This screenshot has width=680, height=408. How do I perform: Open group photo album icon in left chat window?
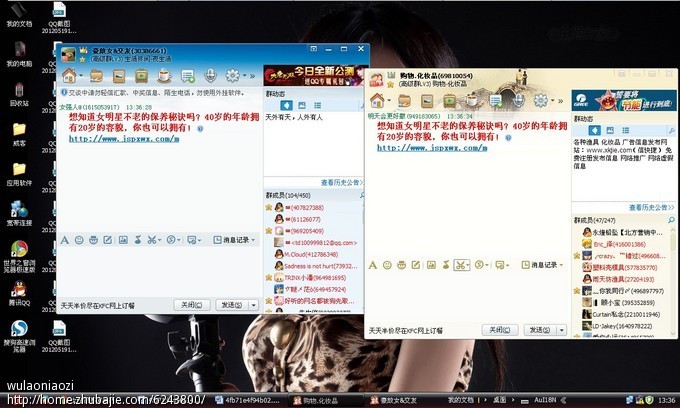(119, 76)
